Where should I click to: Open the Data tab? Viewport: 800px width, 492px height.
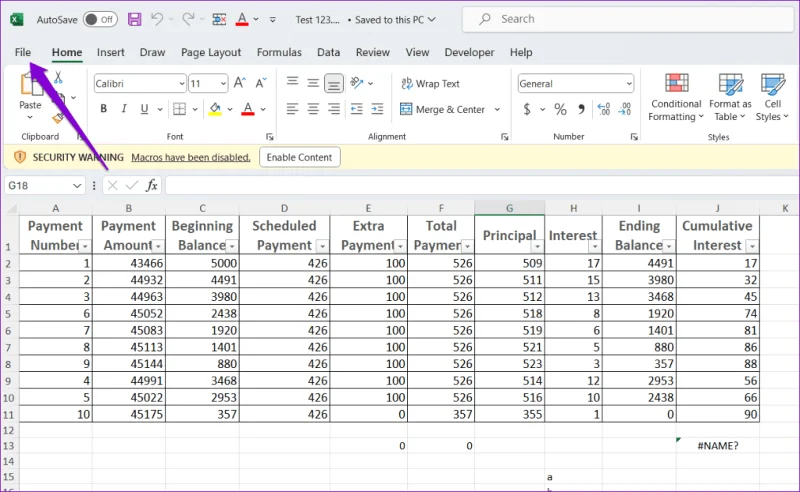click(x=329, y=52)
